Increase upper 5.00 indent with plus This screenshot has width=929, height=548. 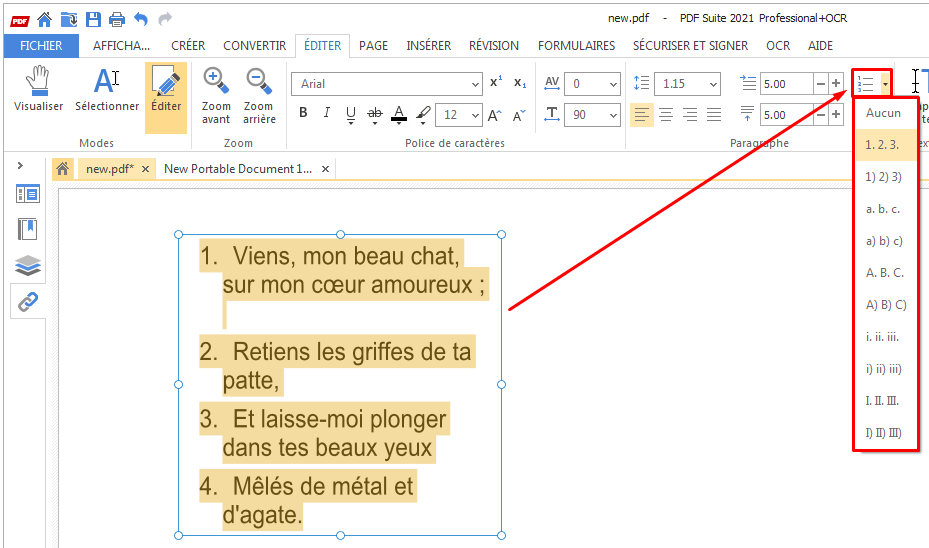836,84
